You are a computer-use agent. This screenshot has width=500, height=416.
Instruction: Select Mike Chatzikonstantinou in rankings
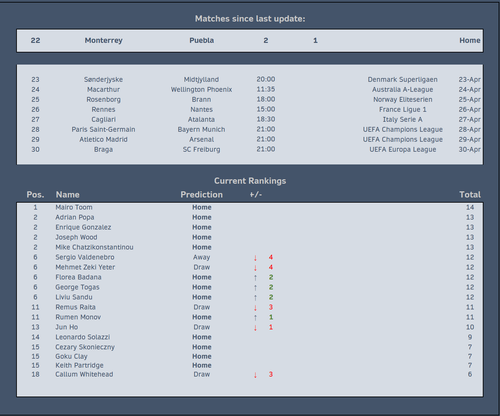tap(94, 247)
